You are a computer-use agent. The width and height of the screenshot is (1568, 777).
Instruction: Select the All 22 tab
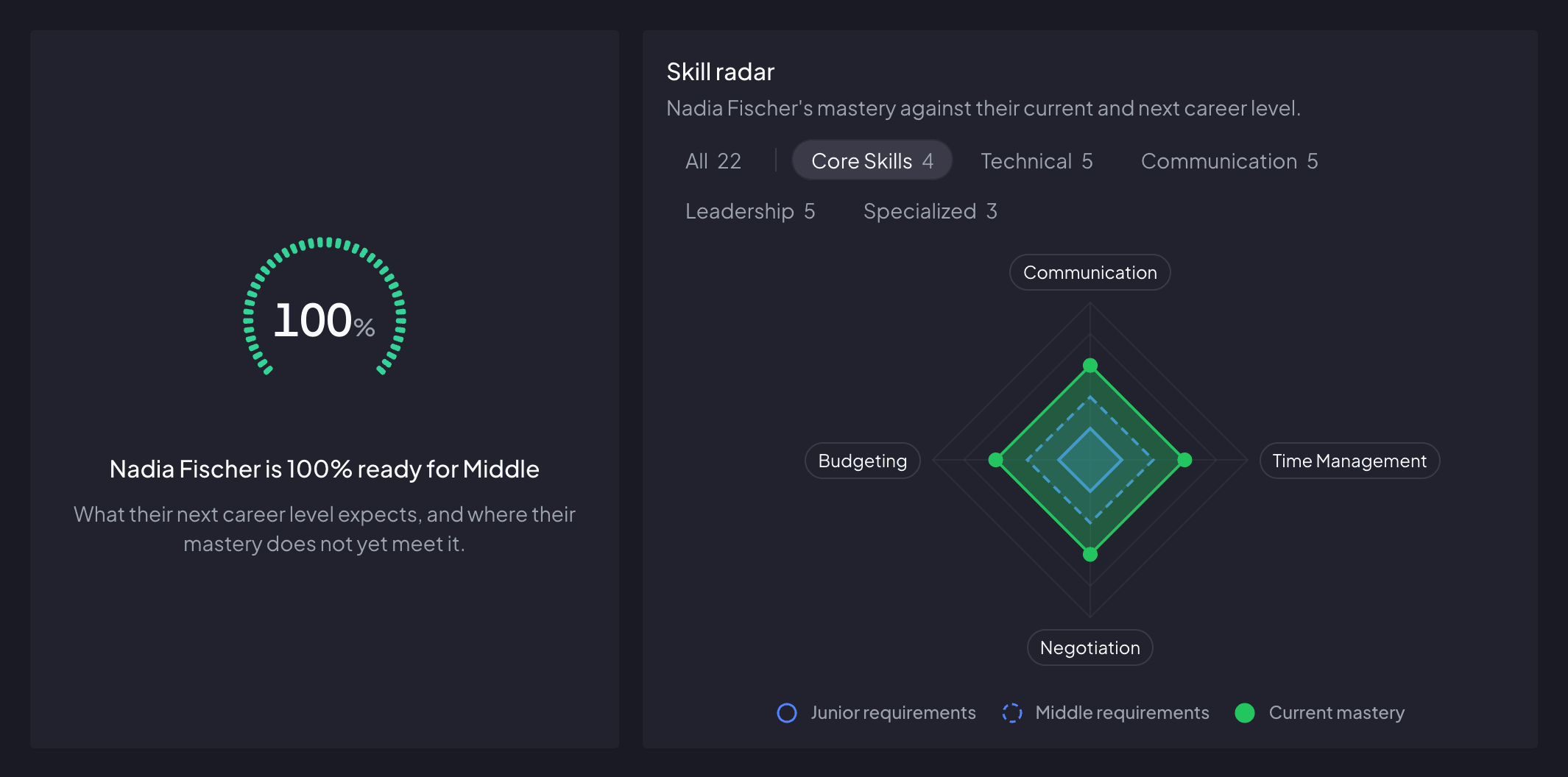[713, 160]
